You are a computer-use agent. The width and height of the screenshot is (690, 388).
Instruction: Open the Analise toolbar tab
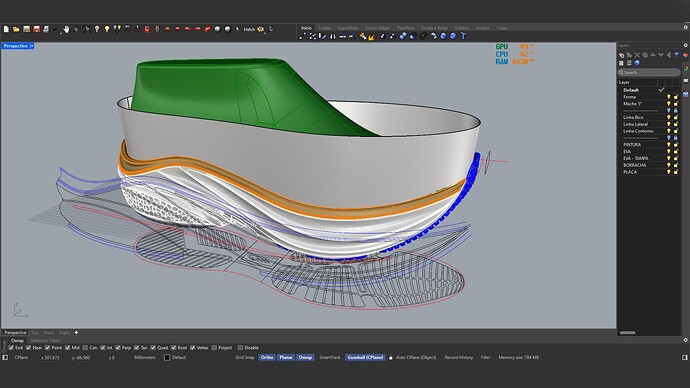click(482, 28)
